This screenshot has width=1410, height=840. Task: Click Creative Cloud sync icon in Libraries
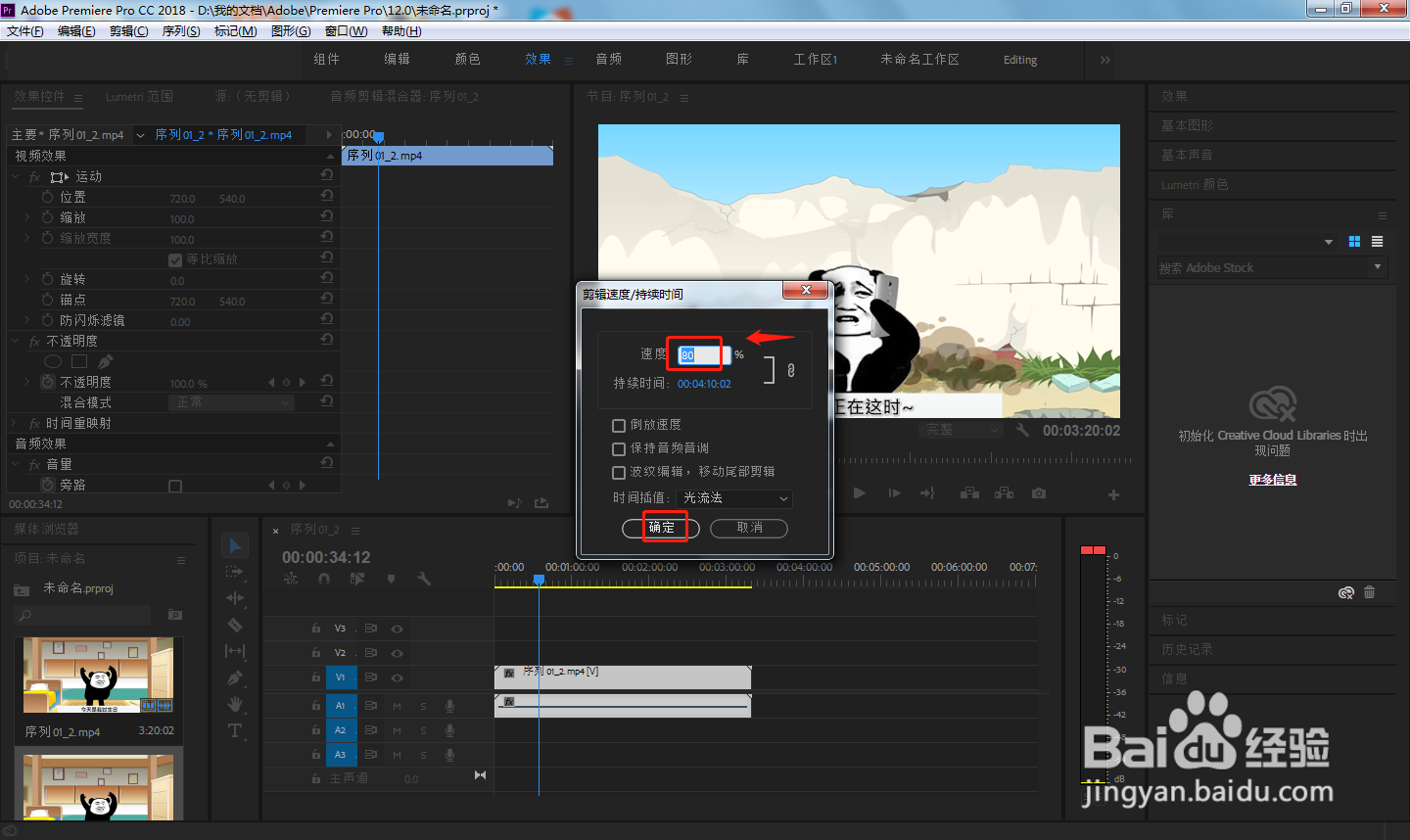1346,592
